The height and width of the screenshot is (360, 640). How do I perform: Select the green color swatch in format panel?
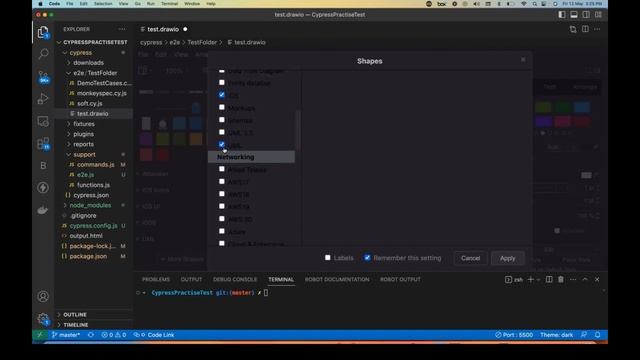pos(562,107)
